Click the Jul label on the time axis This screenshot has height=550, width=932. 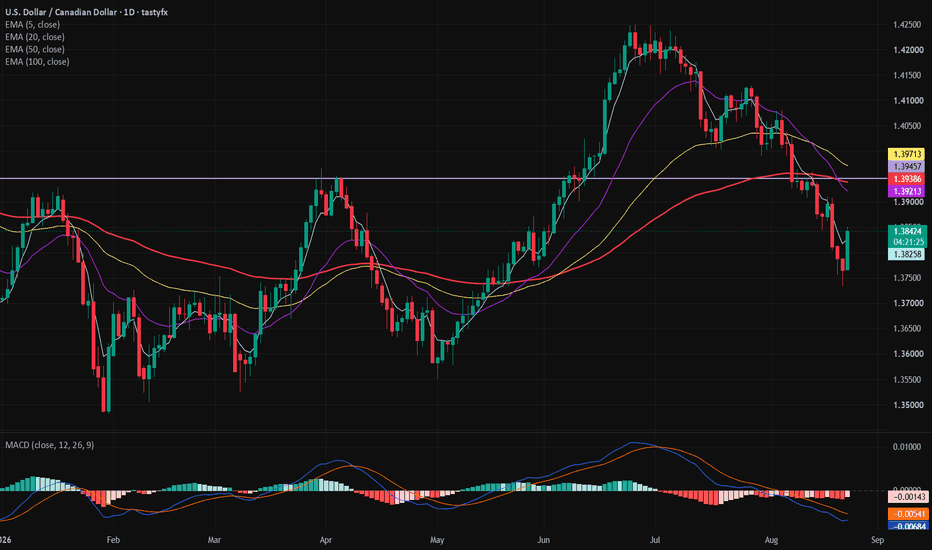click(x=655, y=540)
